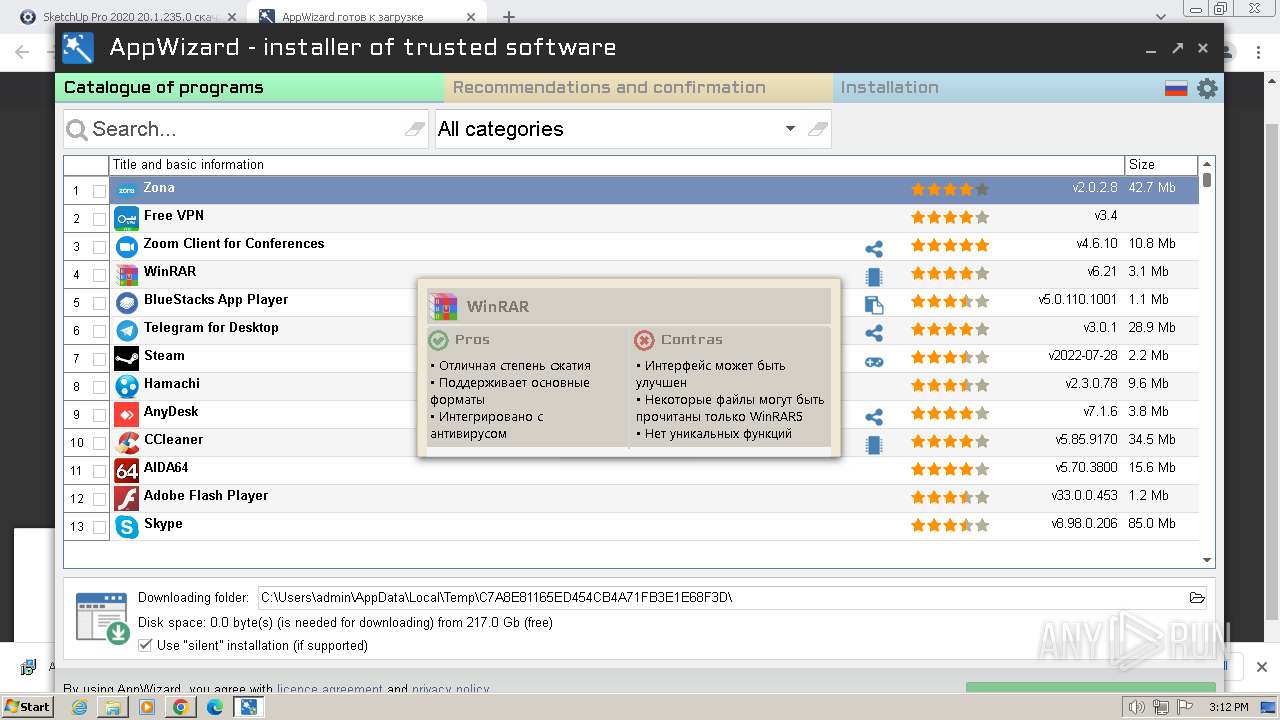The width and height of the screenshot is (1280, 720).
Task: Click the chip category icon in WinRAR row
Action: (x=874, y=277)
